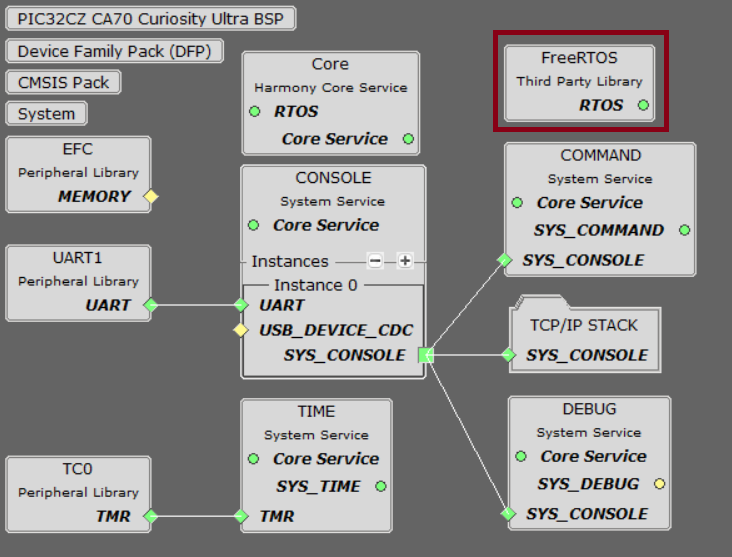Select the System component block
This screenshot has height=557, width=732.
coord(46,114)
